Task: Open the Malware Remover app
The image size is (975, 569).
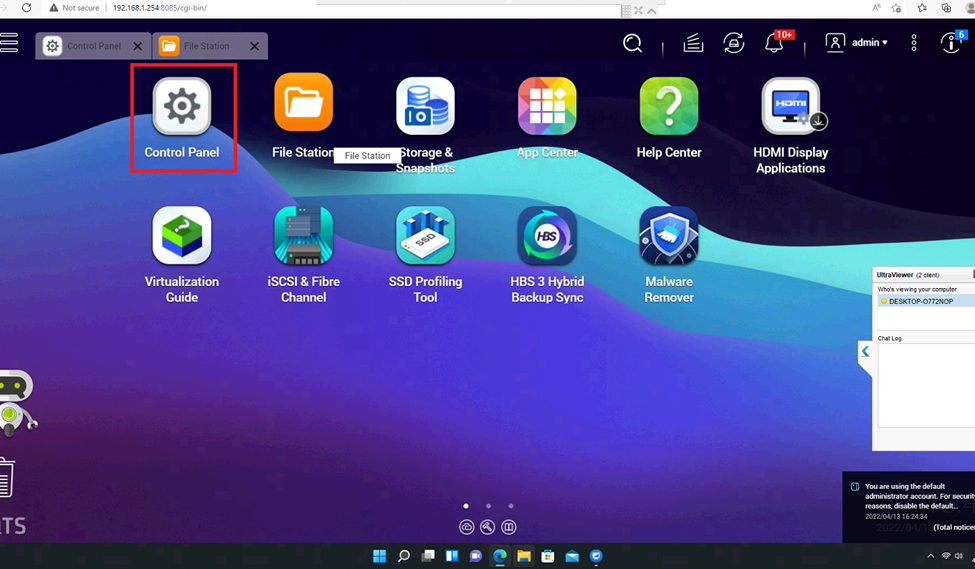Action: coord(669,236)
